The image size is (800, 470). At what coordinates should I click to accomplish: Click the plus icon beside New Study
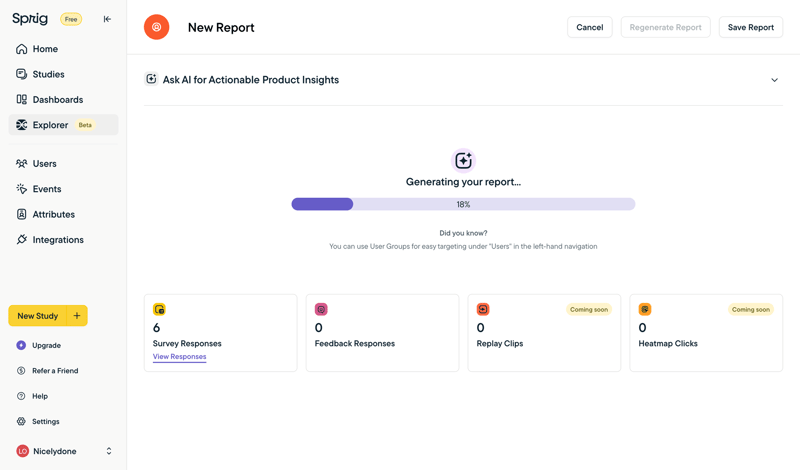coord(77,316)
